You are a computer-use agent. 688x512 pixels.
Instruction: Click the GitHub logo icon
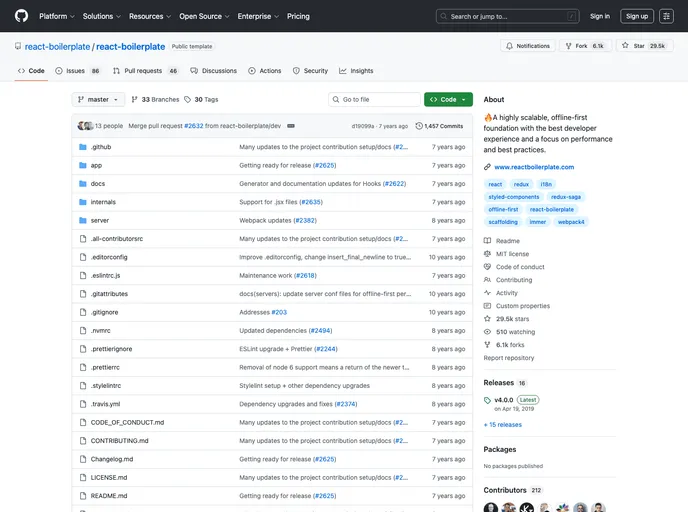22,16
